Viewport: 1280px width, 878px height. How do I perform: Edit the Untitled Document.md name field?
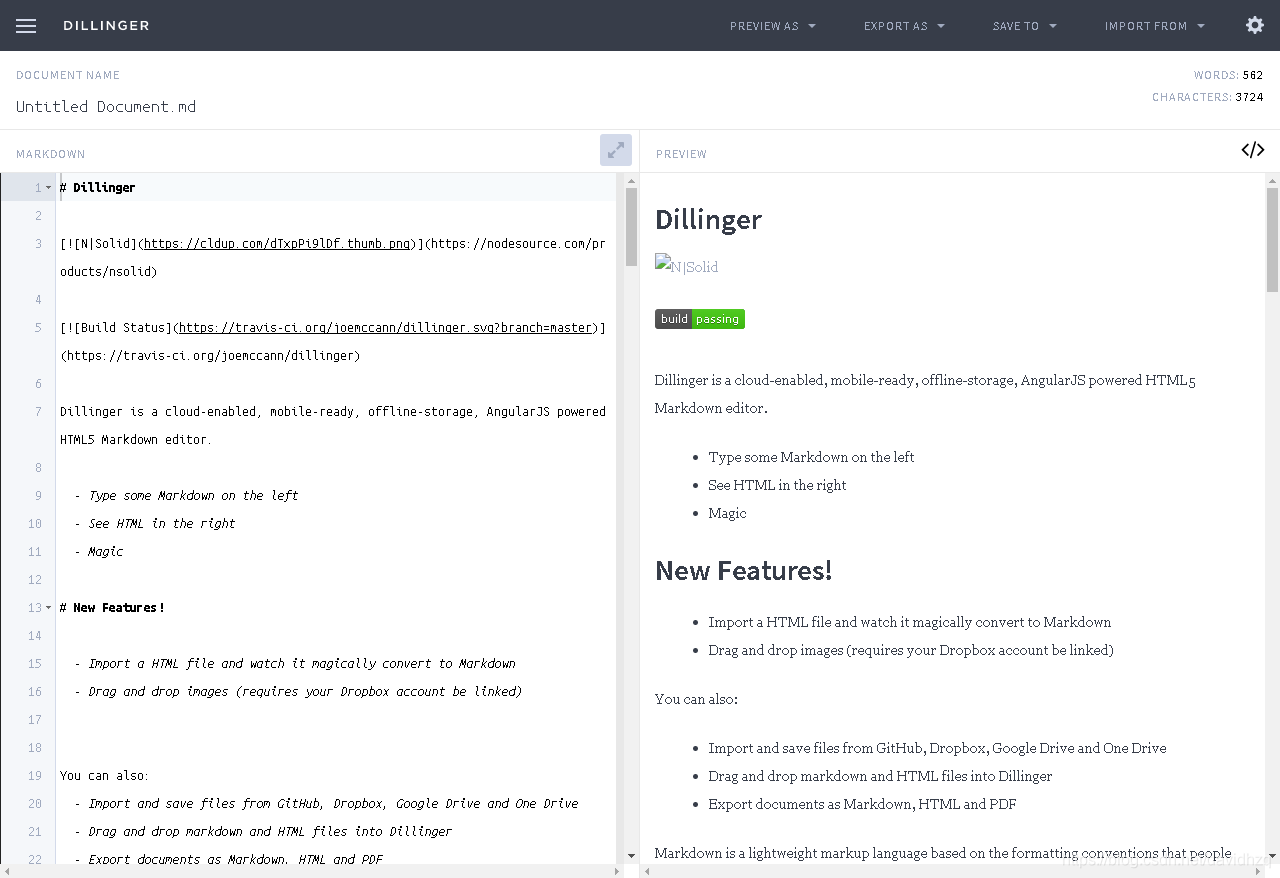[x=106, y=106]
